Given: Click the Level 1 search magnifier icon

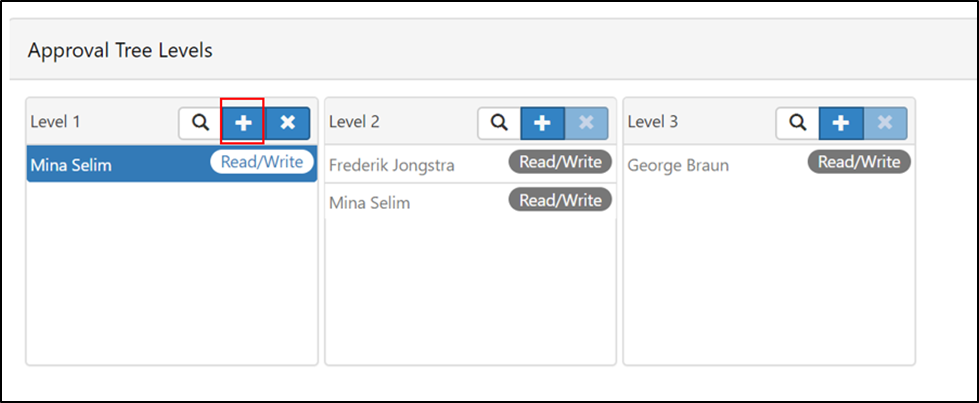Looking at the screenshot, I should pyautogui.click(x=200, y=122).
